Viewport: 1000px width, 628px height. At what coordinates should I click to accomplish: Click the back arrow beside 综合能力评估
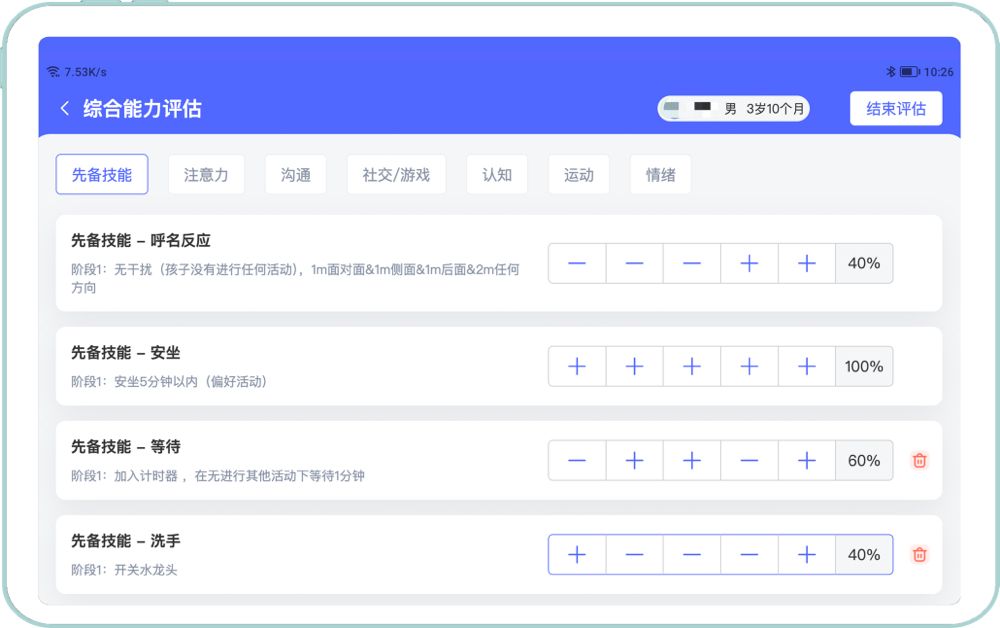[x=65, y=109]
